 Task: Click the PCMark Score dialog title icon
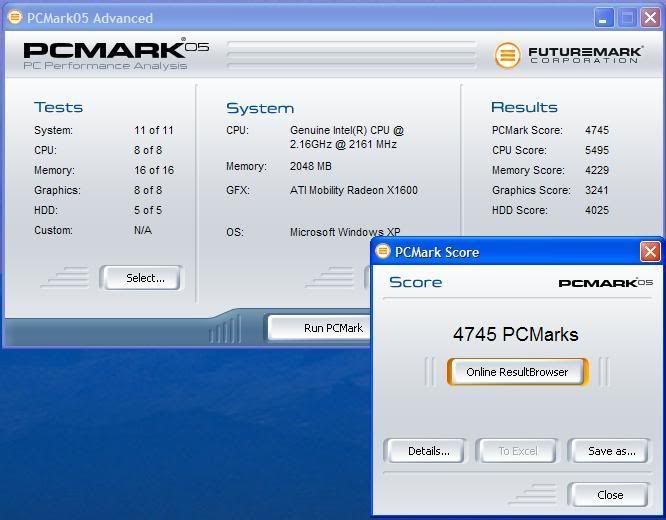[x=383, y=252]
